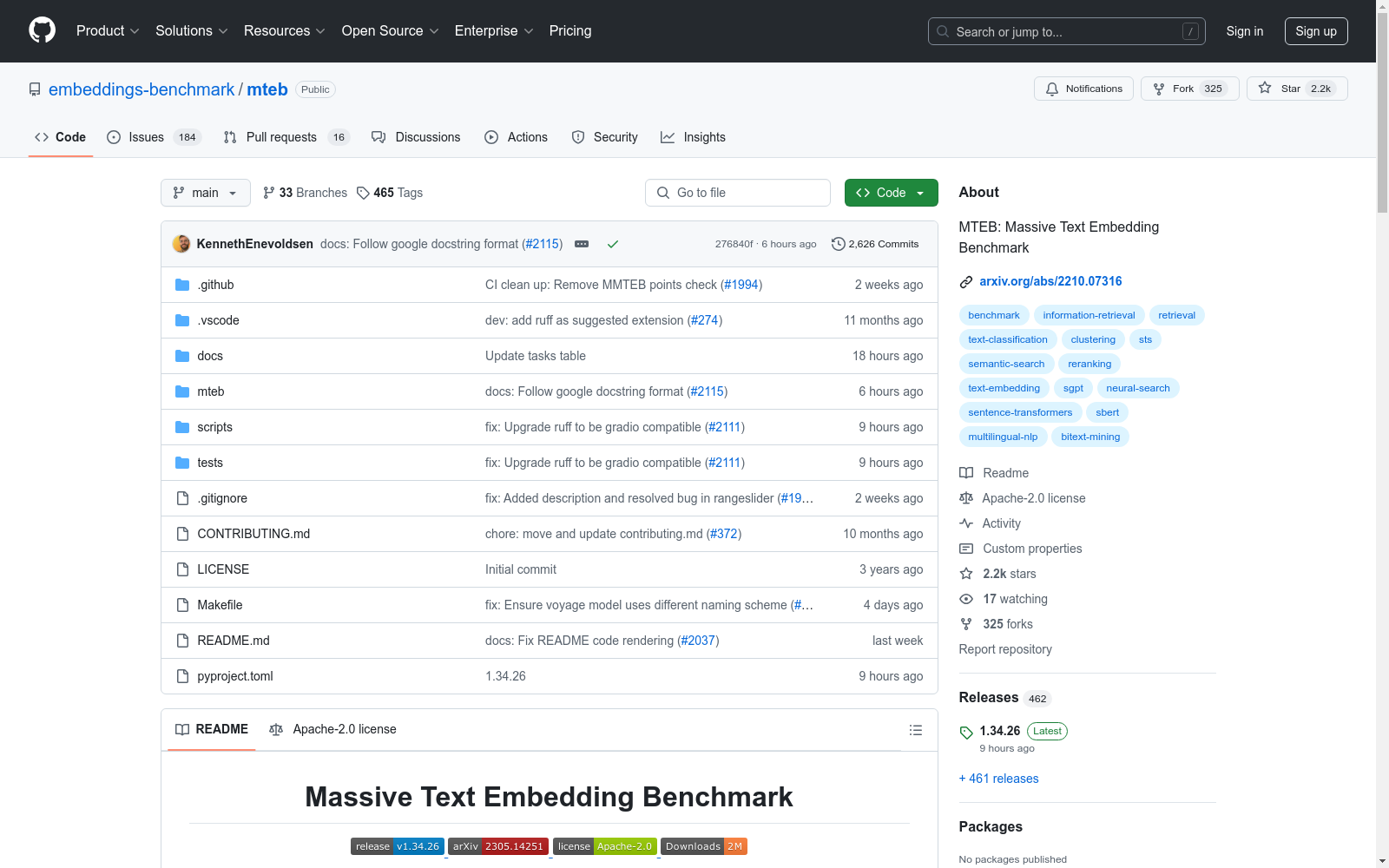Click the Fork icon button
Screen dimensions: 1389x868
coord(1159,89)
